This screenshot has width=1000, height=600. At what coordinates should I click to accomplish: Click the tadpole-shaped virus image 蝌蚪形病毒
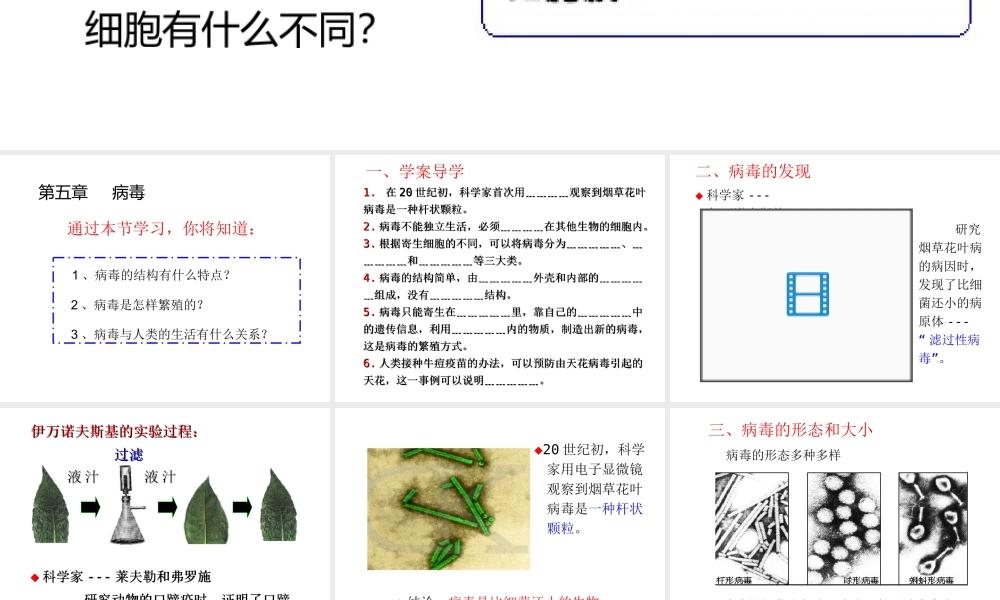point(933,529)
